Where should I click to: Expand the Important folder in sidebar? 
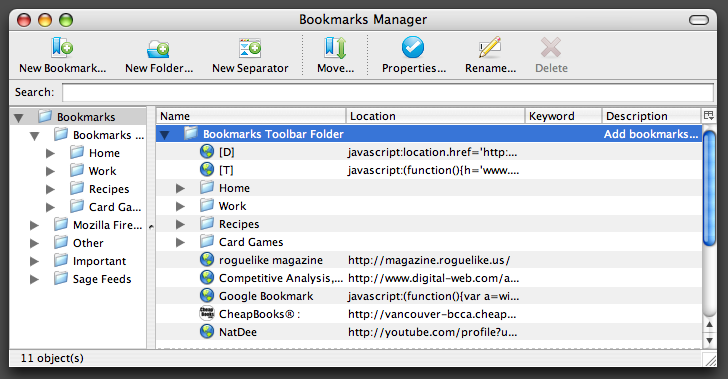[x=34, y=261]
